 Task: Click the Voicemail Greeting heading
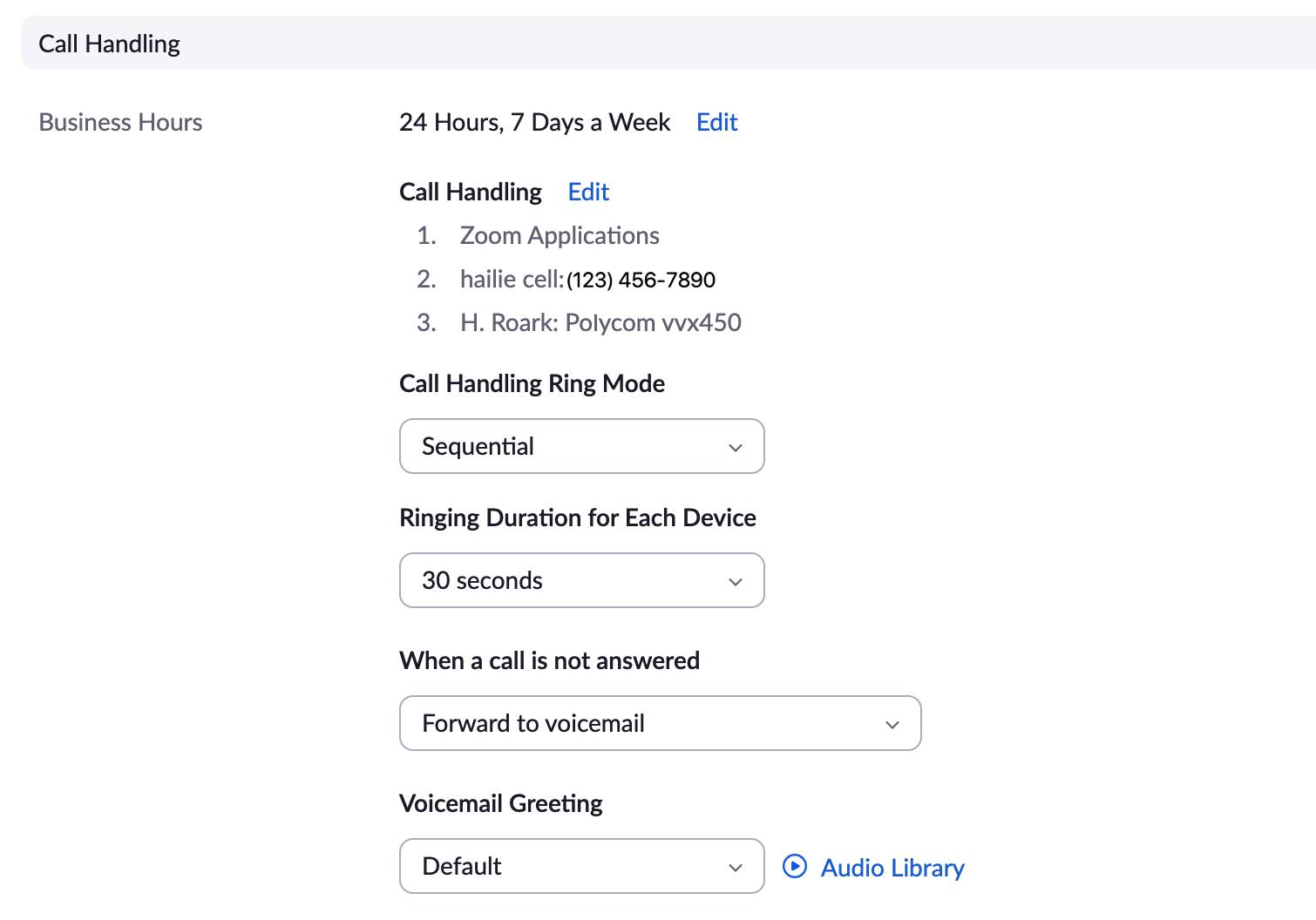coord(501,803)
